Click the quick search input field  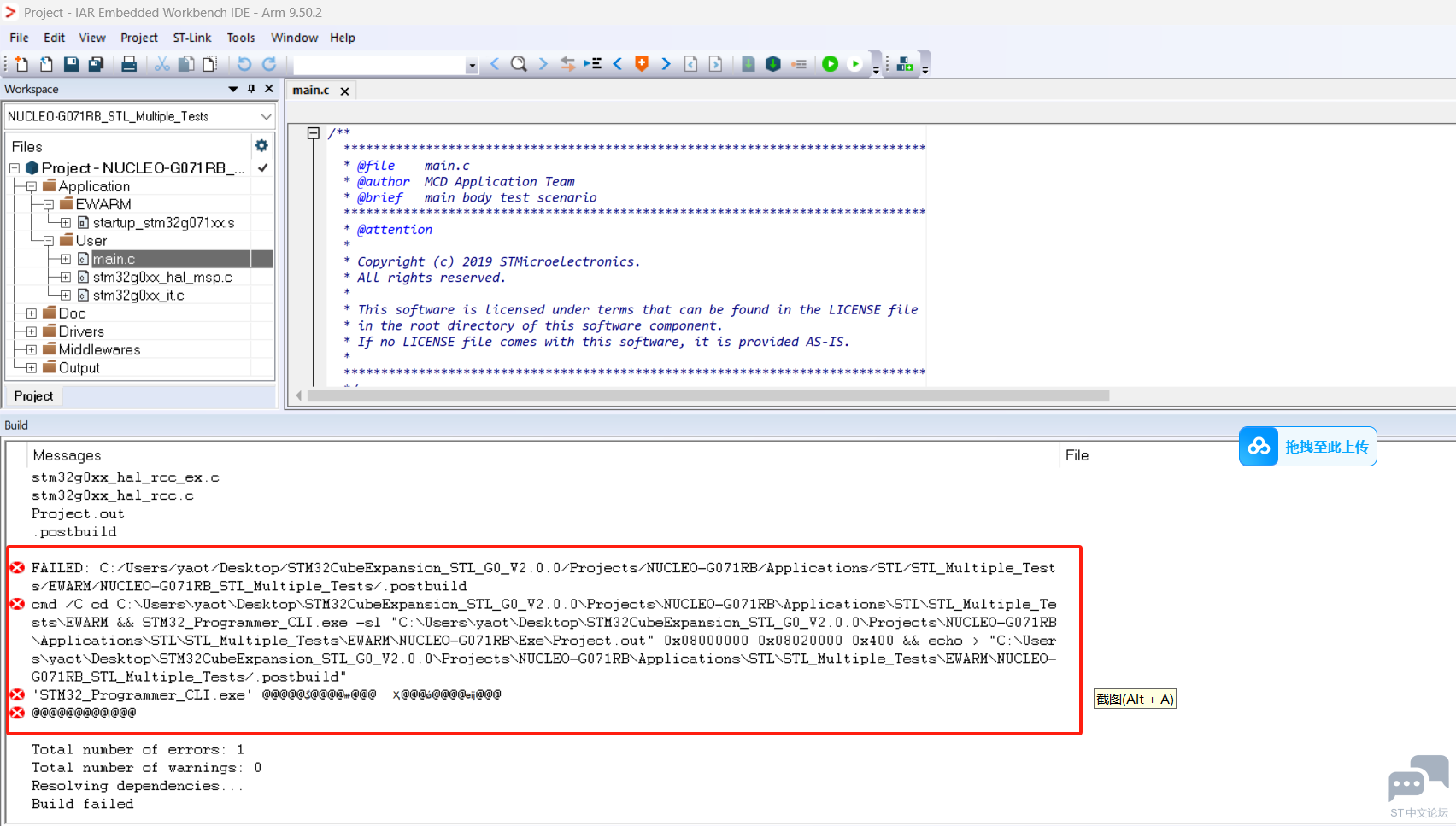tap(380, 65)
